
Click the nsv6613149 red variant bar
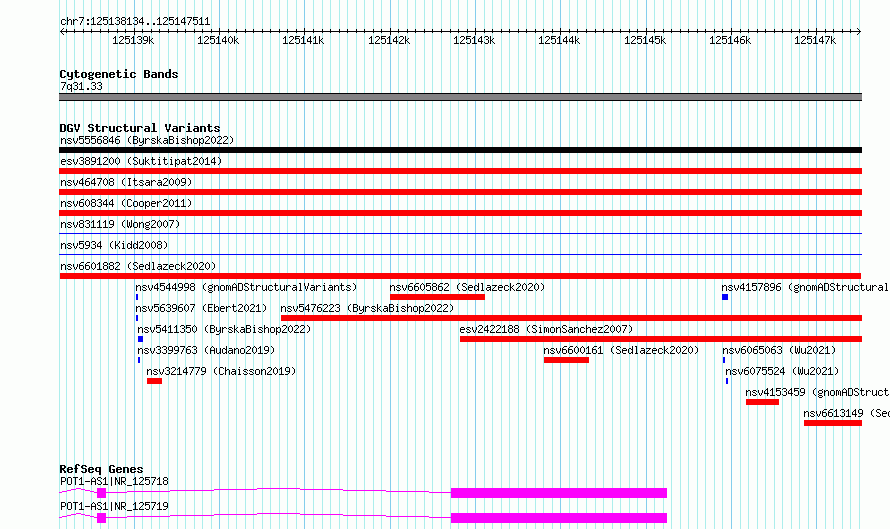833,423
